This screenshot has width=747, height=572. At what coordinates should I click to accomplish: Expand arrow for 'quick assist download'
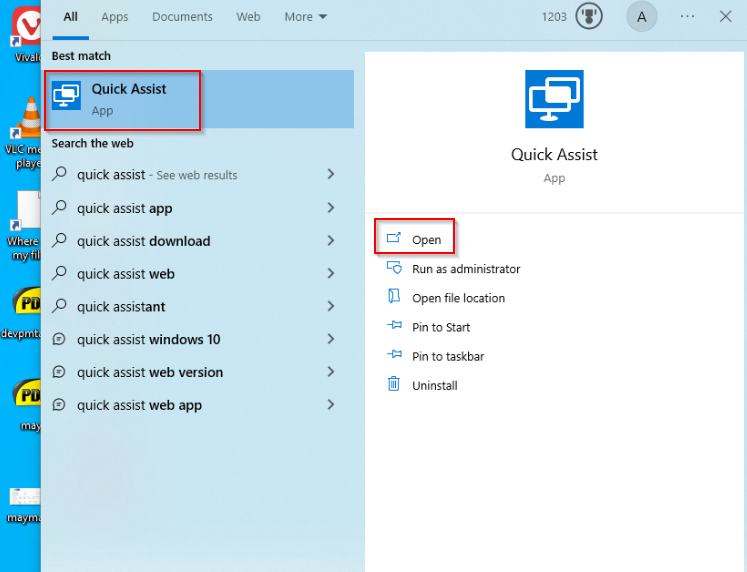(331, 241)
